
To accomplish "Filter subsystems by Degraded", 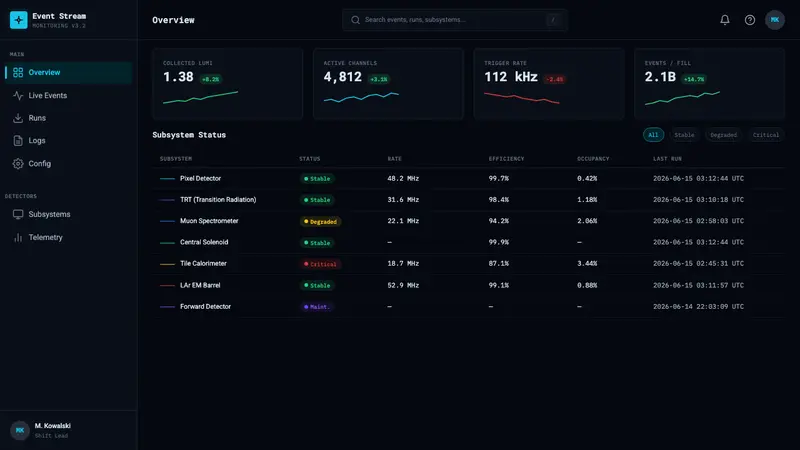I will (x=723, y=135).
